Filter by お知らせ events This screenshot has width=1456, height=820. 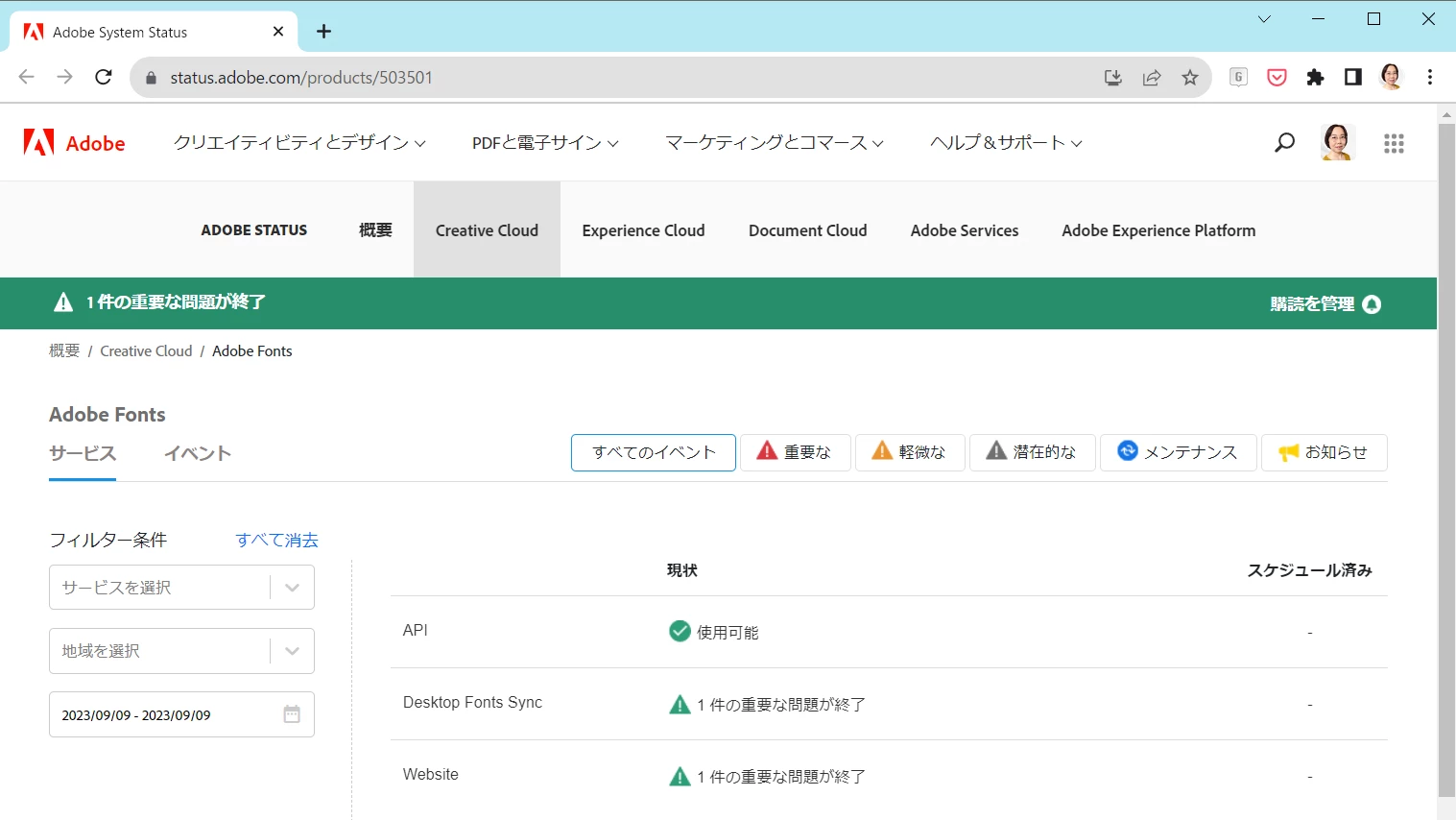(1325, 452)
